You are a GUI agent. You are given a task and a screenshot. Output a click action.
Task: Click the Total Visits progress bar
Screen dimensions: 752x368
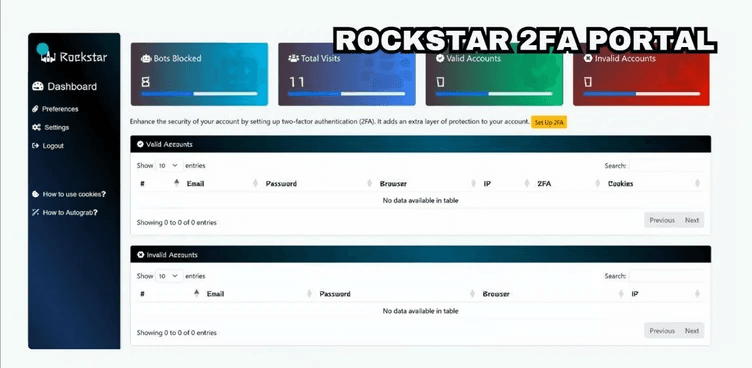point(347,94)
